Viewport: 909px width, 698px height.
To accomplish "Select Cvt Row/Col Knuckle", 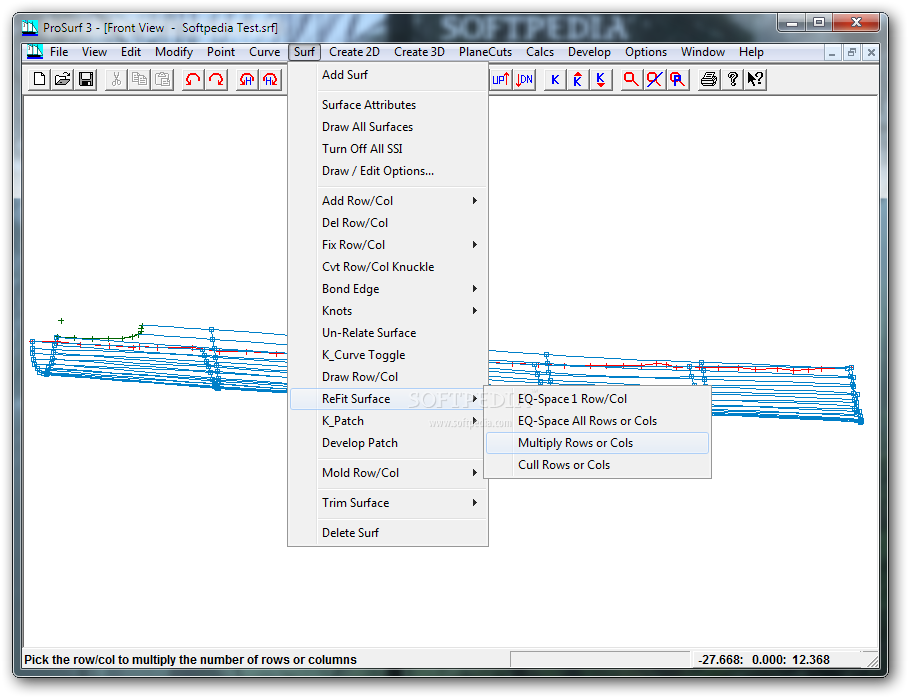I will pyautogui.click(x=388, y=267).
